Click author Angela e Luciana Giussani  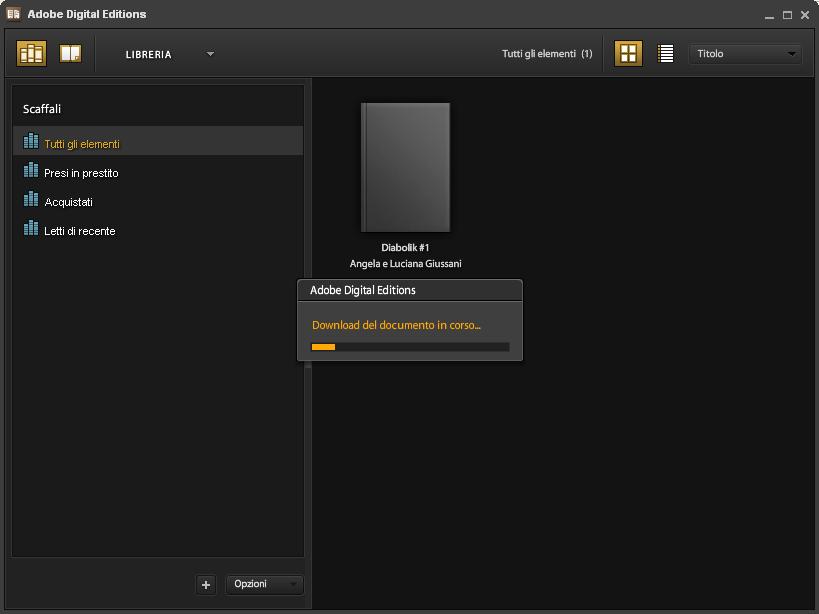[405, 264]
